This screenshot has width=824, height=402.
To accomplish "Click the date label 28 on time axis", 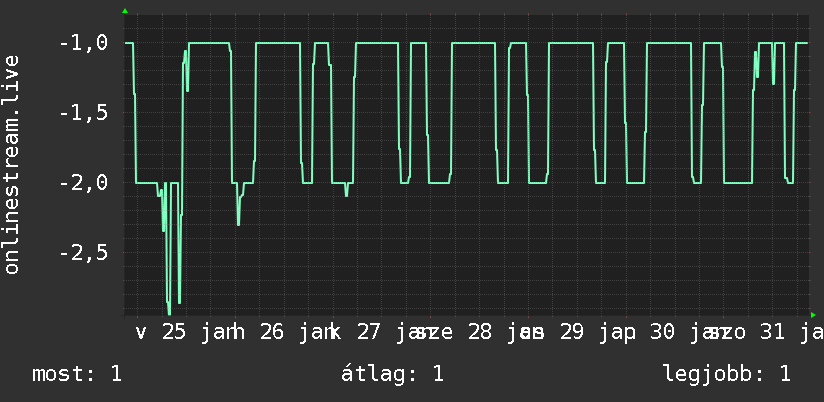I will (480, 333).
